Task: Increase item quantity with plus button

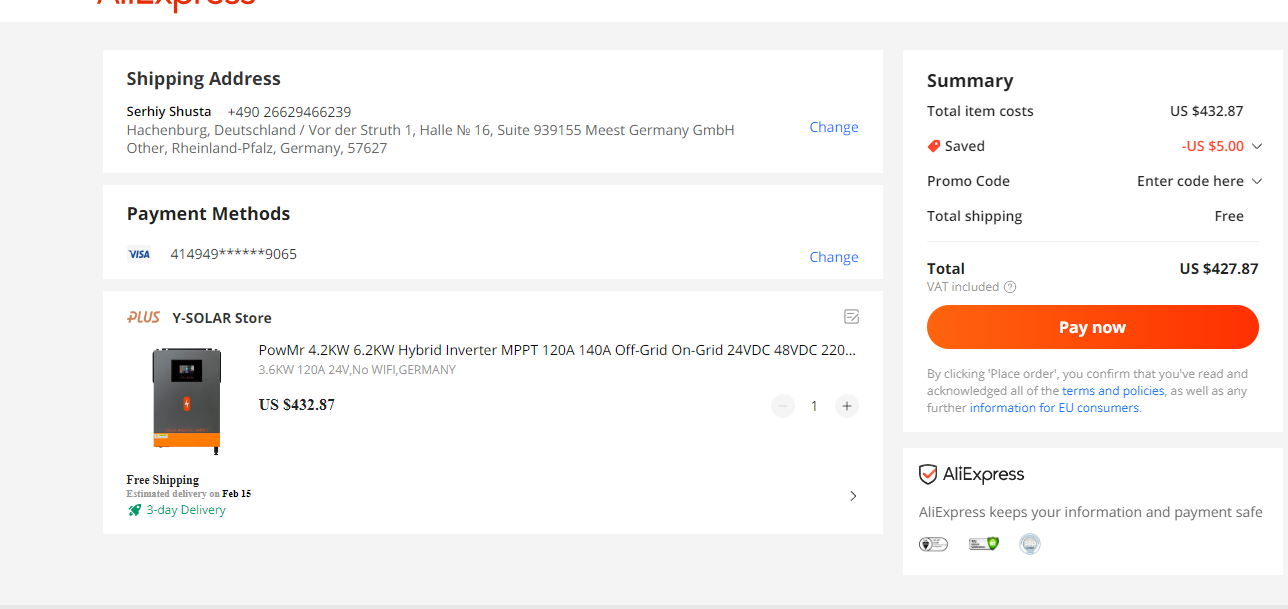Action: click(x=847, y=406)
